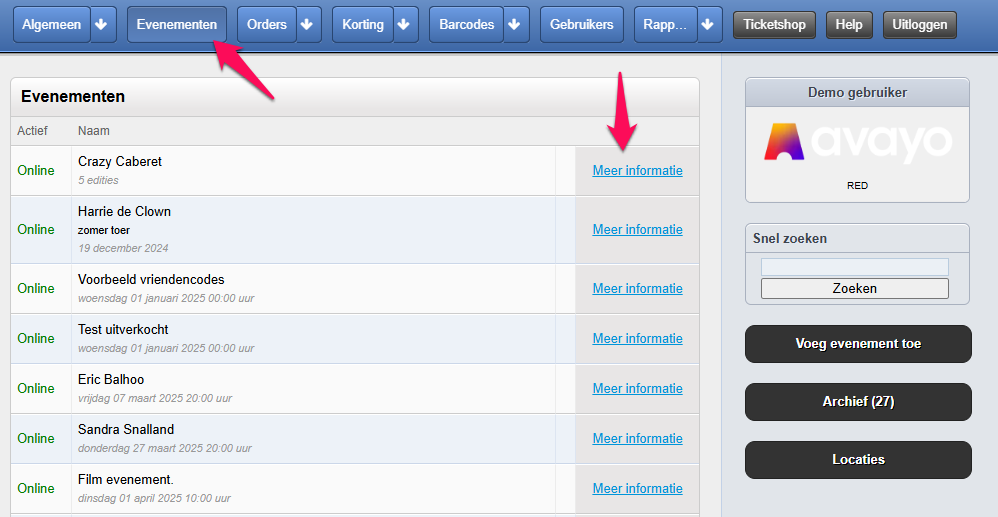Screen dimensions: 998x517
Task: Click the Naam column header
Action: (x=94, y=131)
